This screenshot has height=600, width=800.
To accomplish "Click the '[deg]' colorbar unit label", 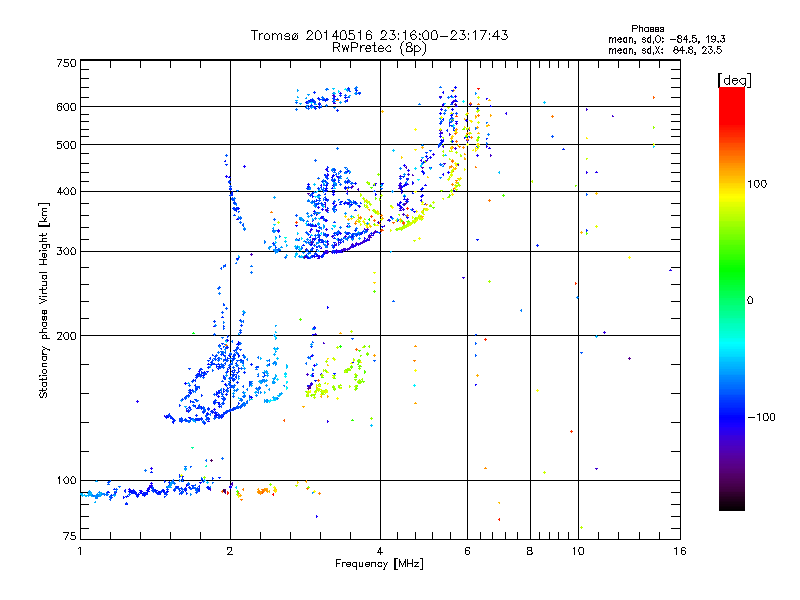I will [734, 80].
